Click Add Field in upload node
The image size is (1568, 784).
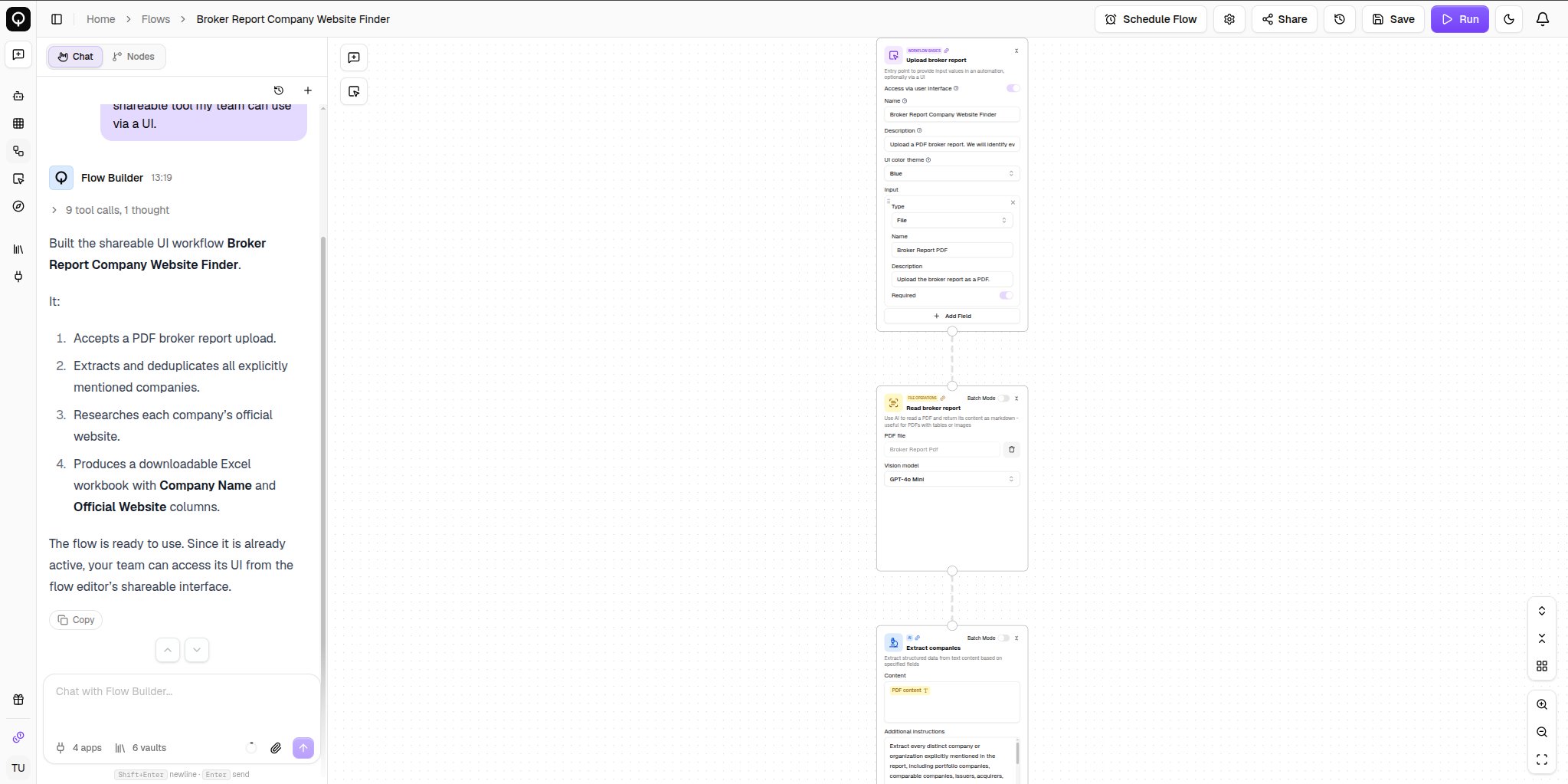tap(951, 316)
